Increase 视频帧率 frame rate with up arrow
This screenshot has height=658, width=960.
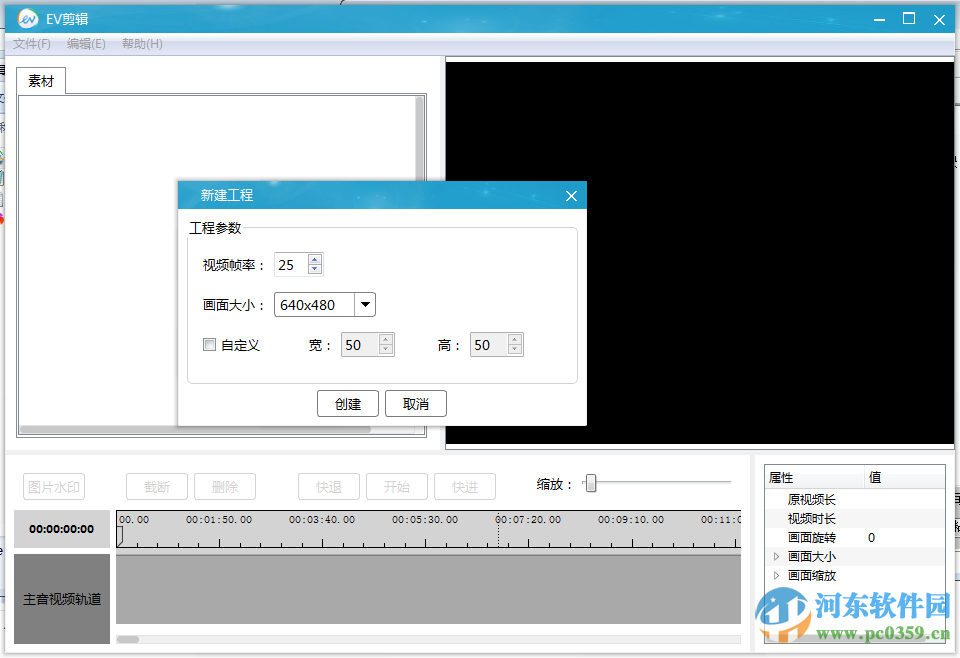tap(314, 259)
